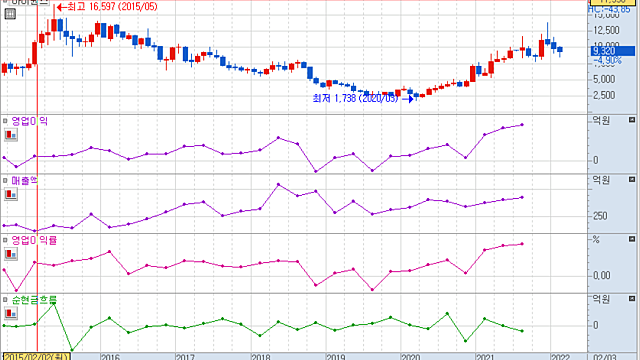Click the 02/03 date label at bottom right
The image size is (640, 360).
pyautogui.click(x=605, y=357)
